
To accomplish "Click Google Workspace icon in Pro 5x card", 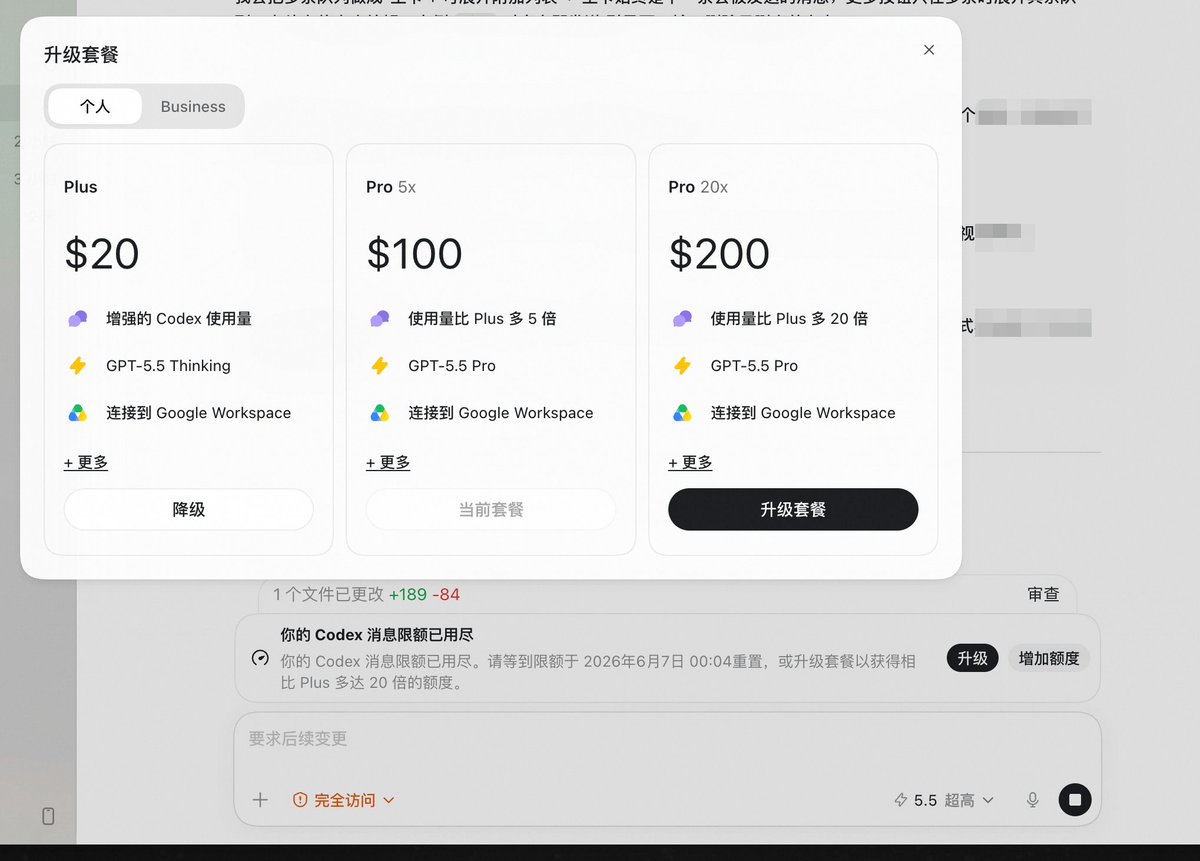I will (x=380, y=413).
